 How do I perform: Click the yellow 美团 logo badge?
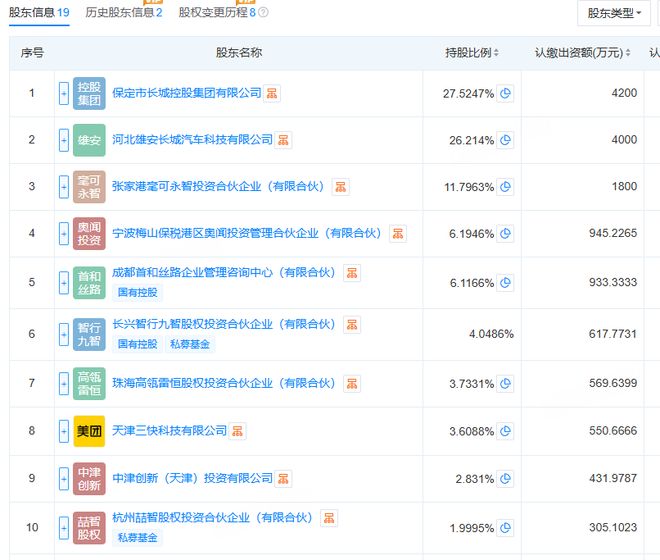[89, 431]
